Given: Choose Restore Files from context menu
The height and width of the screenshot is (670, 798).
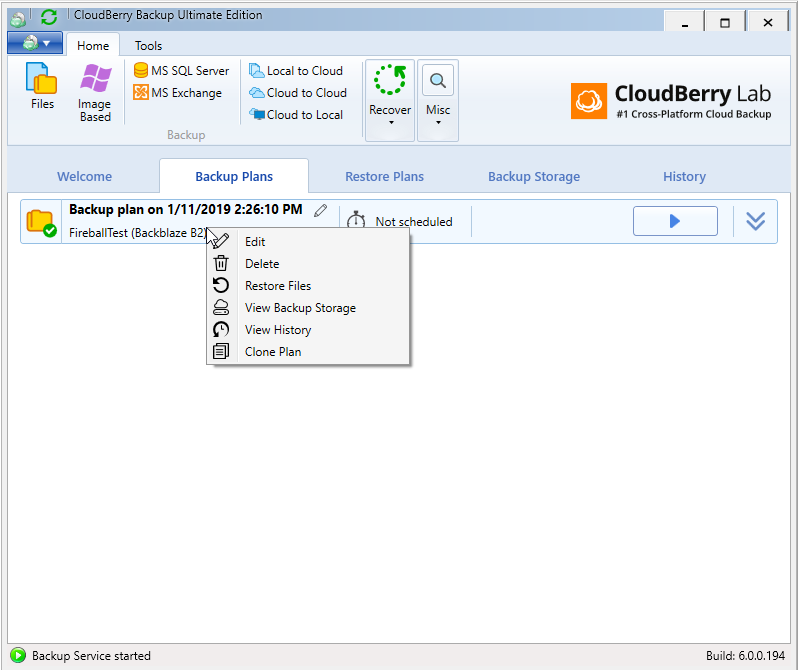Looking at the screenshot, I should click(308, 286).
